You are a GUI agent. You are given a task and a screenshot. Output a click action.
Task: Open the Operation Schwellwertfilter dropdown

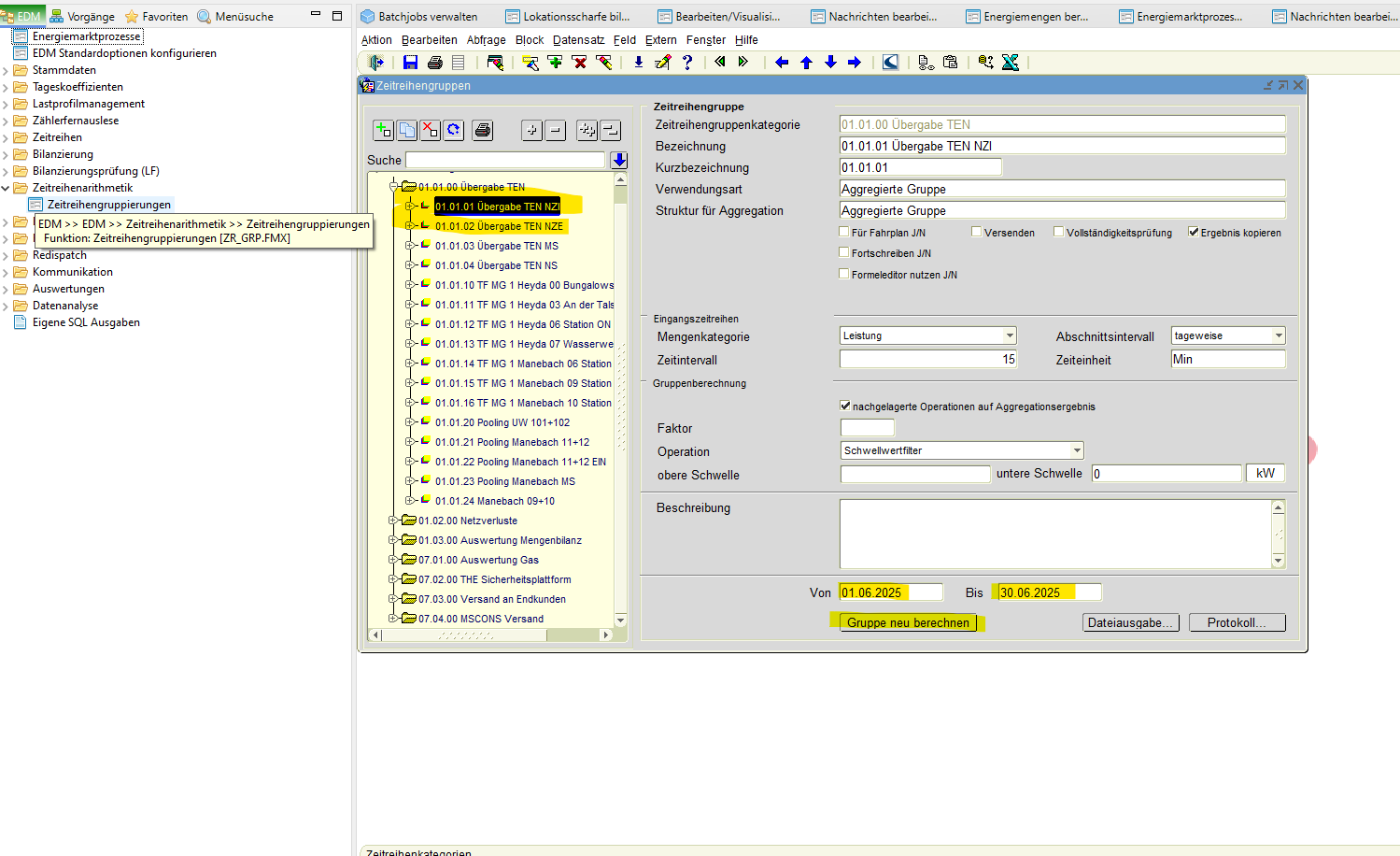point(1077,450)
